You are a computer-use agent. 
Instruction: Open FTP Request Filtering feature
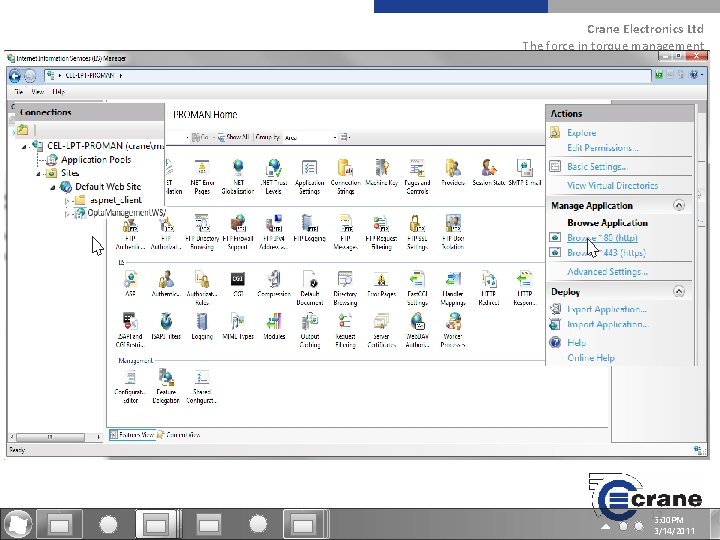tap(381, 232)
